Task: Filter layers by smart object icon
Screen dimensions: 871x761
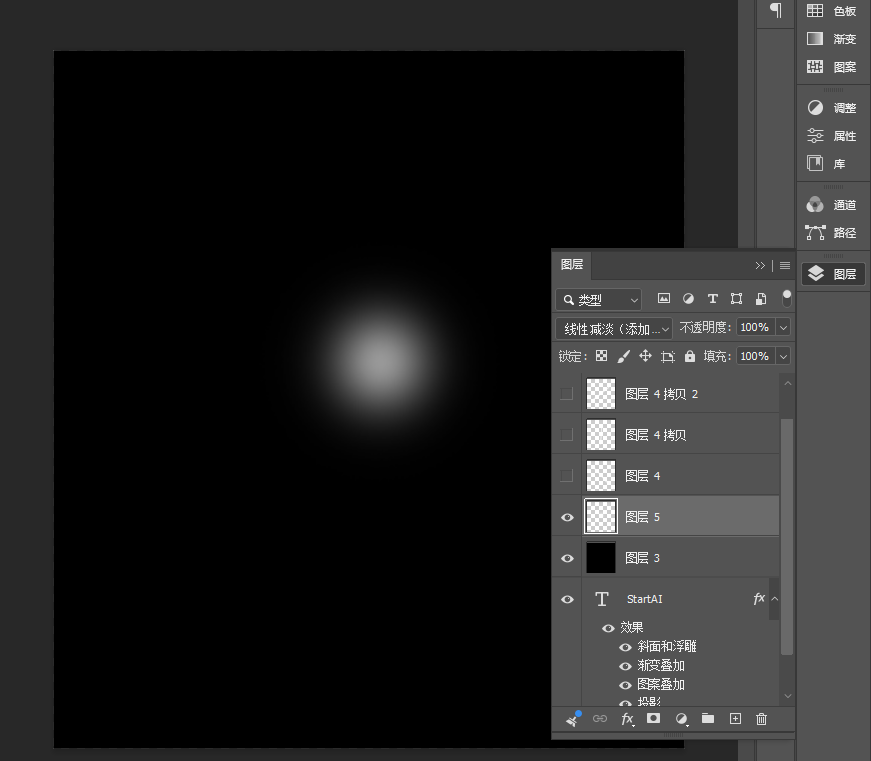Action: point(761,299)
